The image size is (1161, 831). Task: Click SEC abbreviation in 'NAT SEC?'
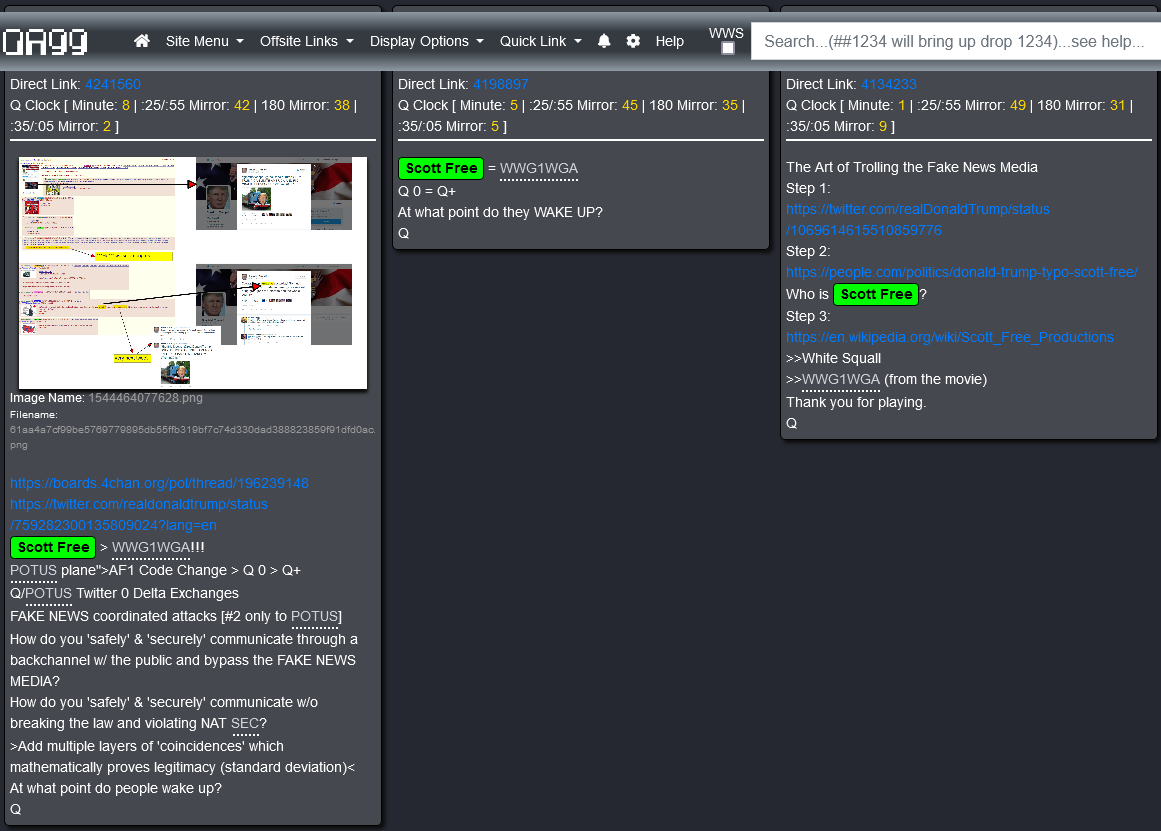(x=244, y=724)
